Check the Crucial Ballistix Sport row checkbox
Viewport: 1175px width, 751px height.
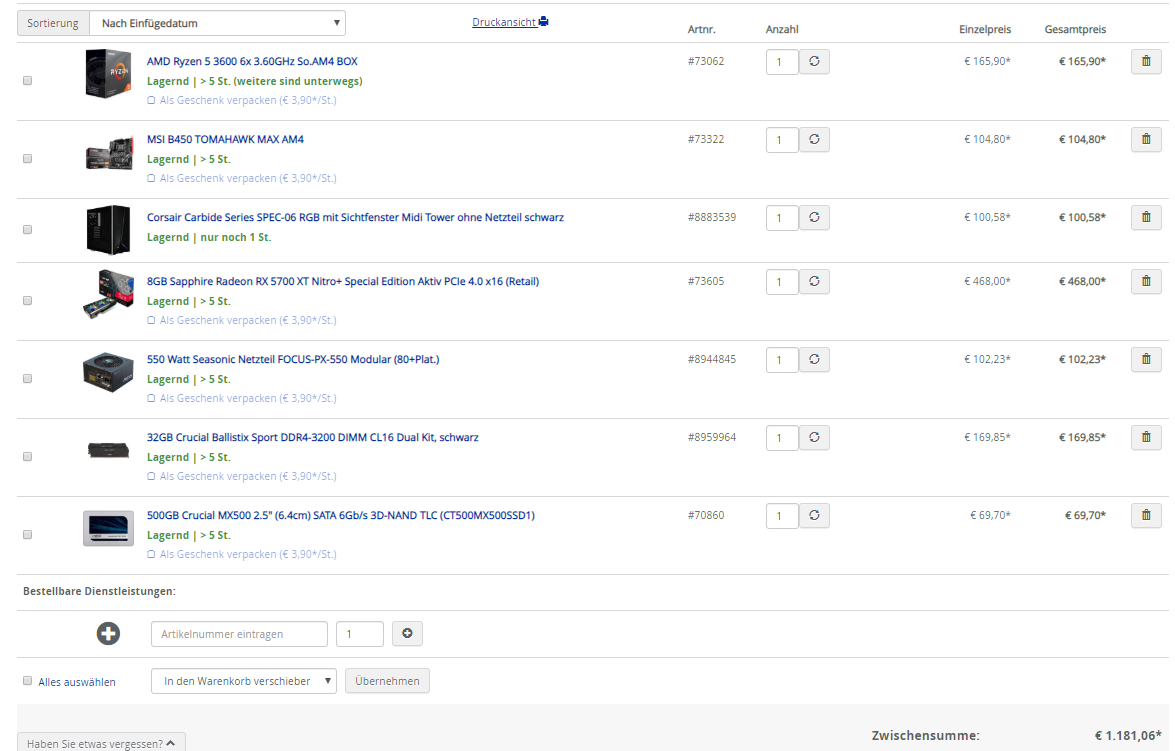click(28, 456)
